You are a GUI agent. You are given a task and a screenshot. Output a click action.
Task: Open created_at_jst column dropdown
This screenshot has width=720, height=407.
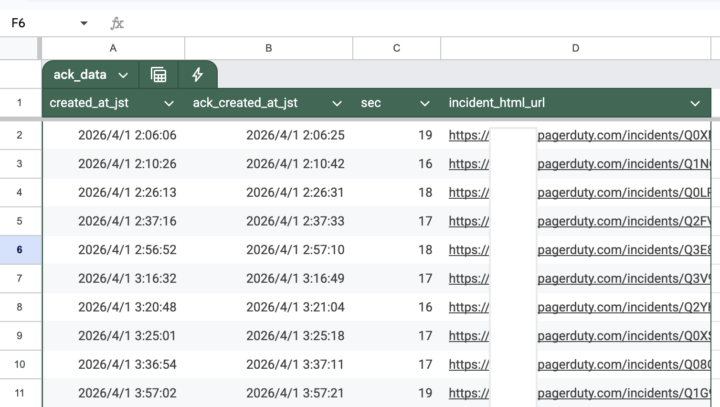click(x=168, y=103)
